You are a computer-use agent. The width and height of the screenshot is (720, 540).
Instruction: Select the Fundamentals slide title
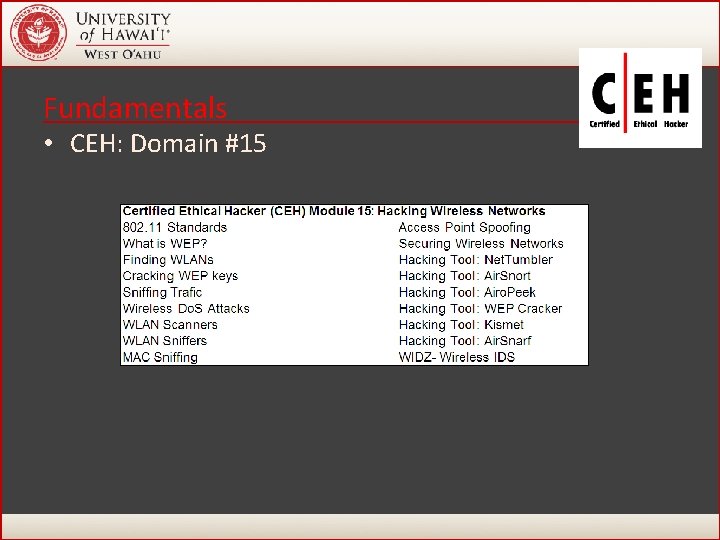tap(135, 108)
